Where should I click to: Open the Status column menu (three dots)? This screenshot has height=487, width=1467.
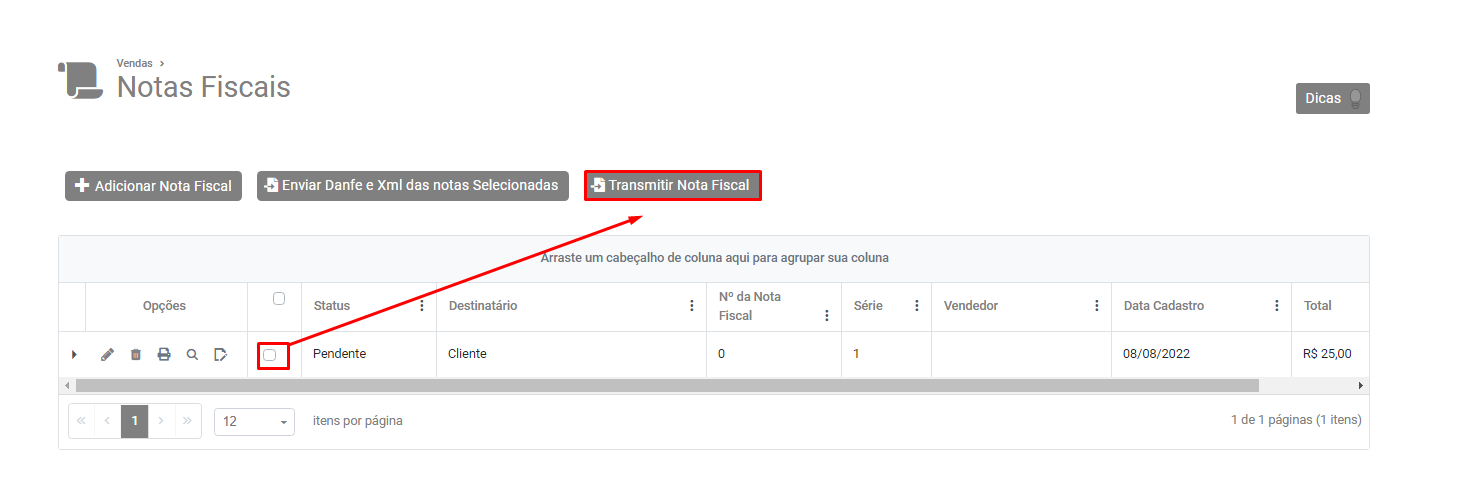422,306
